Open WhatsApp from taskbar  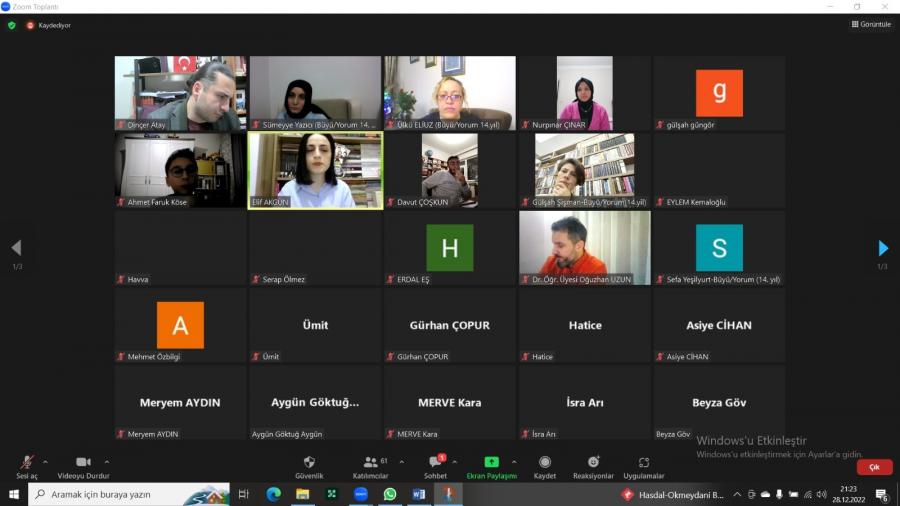click(x=390, y=494)
